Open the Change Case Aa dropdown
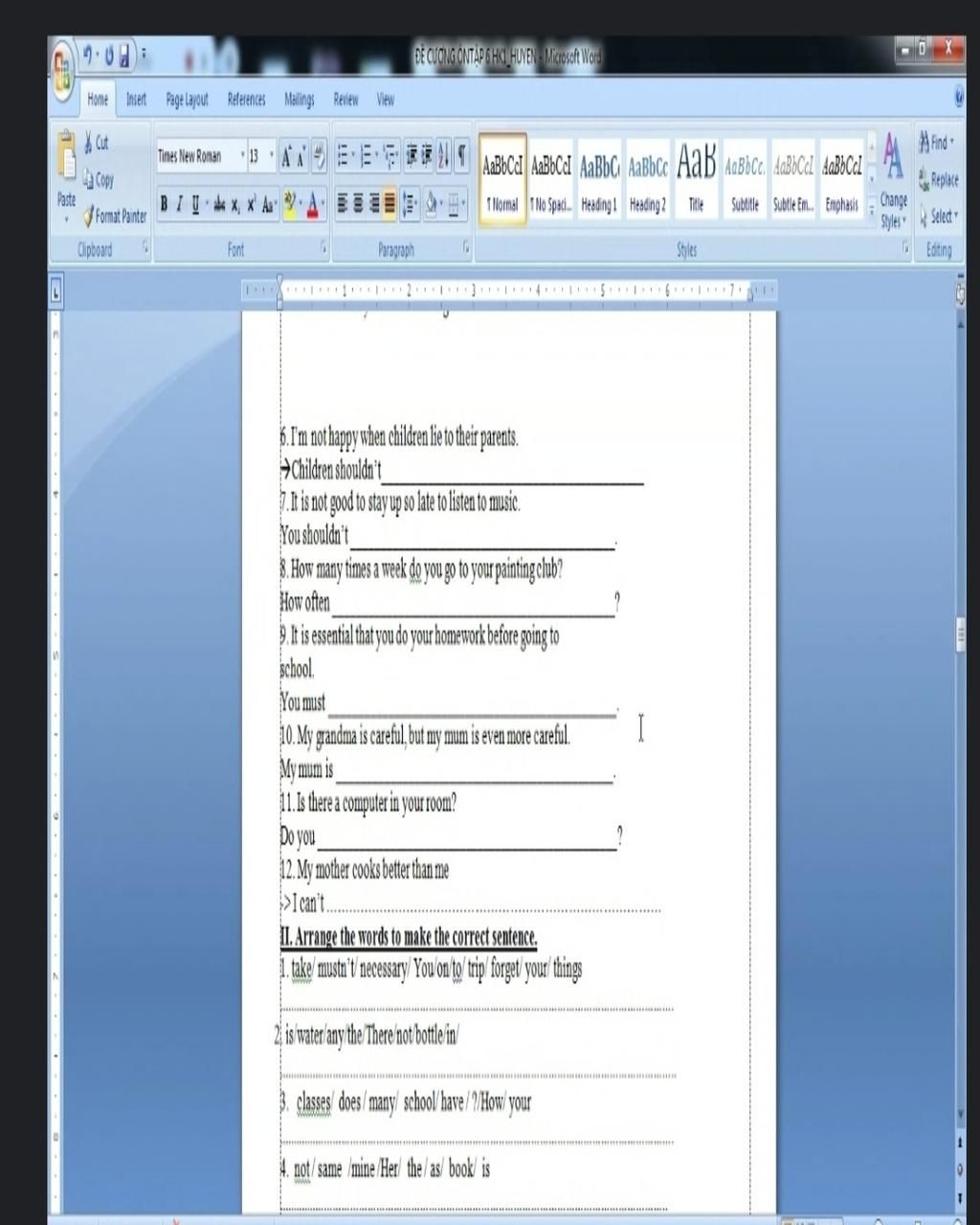Viewport: 980px width, 1225px height. (x=269, y=203)
